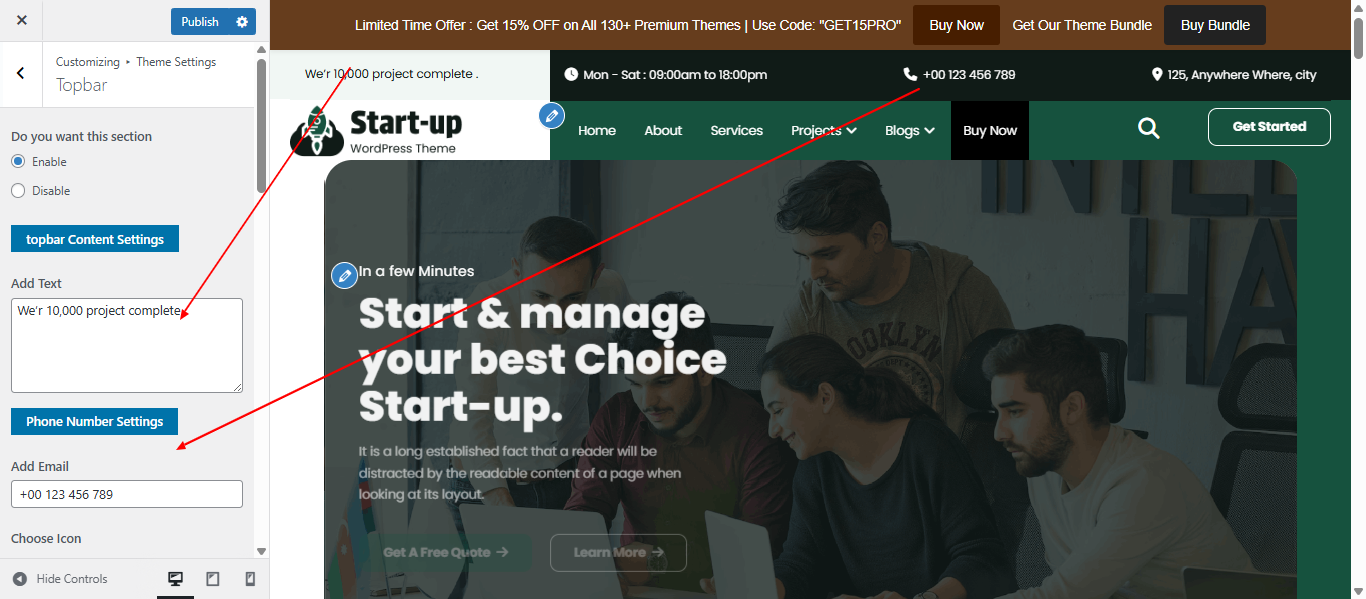Close the Customizer with the X icon
1366x599 pixels.
click(22, 21)
